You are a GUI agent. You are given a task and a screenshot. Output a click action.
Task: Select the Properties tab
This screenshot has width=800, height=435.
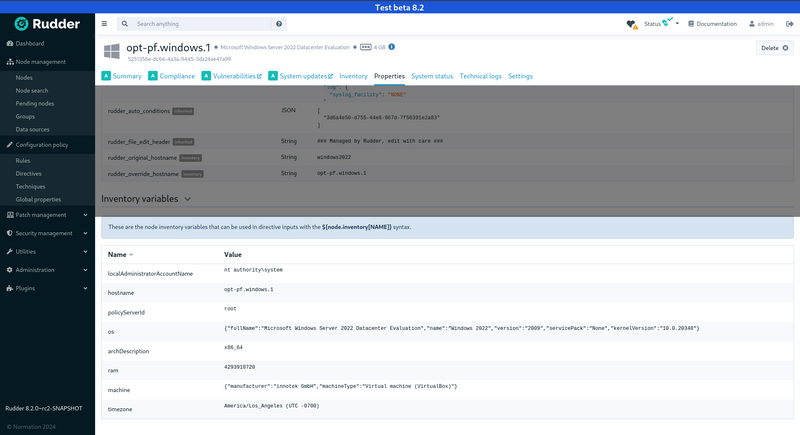pos(389,76)
